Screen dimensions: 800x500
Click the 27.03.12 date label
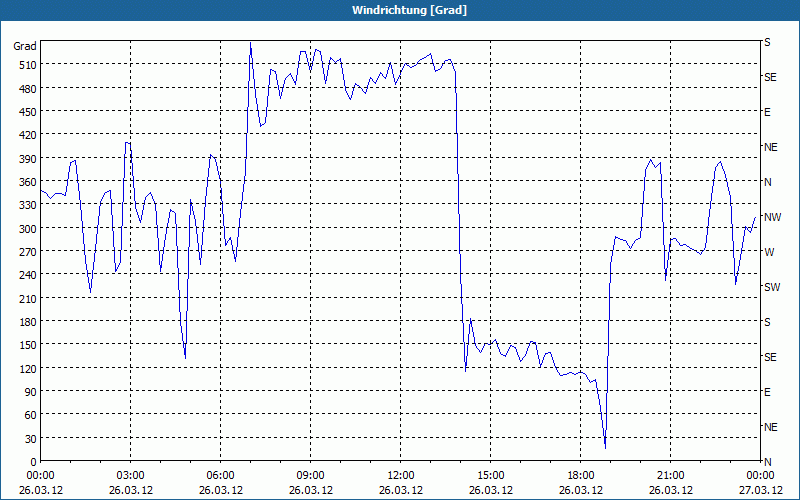(761, 490)
